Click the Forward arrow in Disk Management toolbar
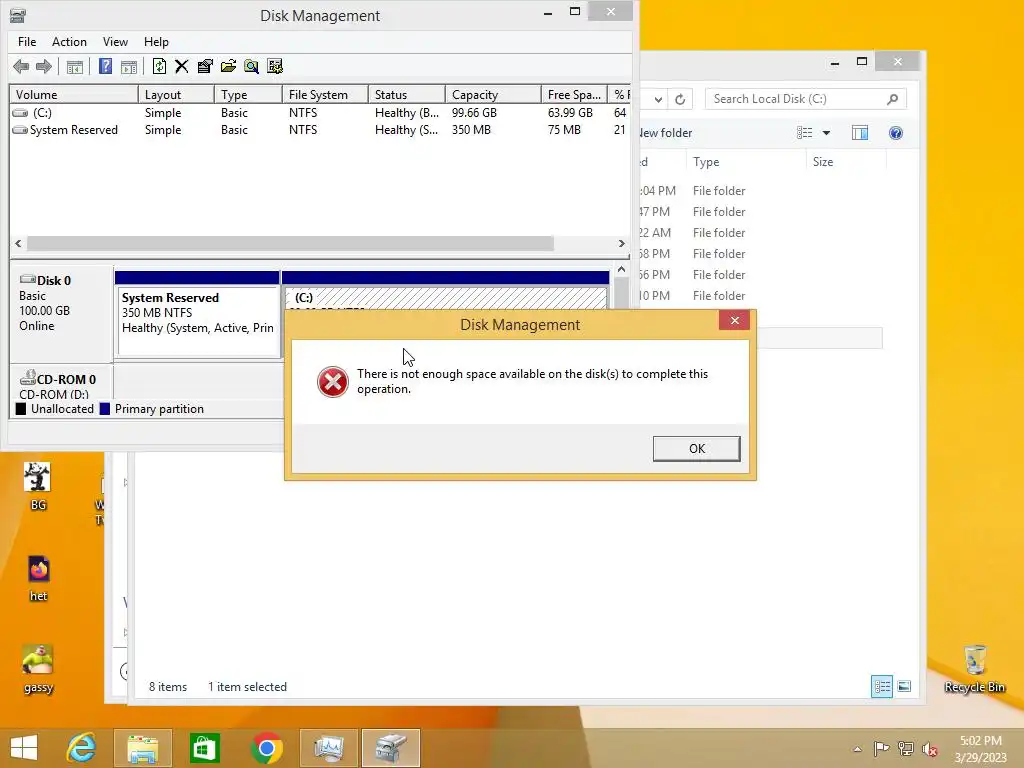 click(x=44, y=66)
